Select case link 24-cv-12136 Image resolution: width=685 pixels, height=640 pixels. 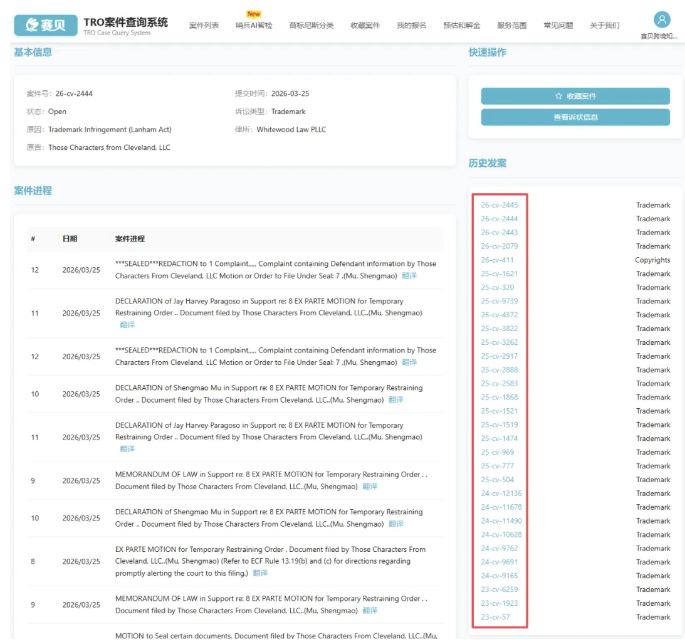[x=501, y=493]
